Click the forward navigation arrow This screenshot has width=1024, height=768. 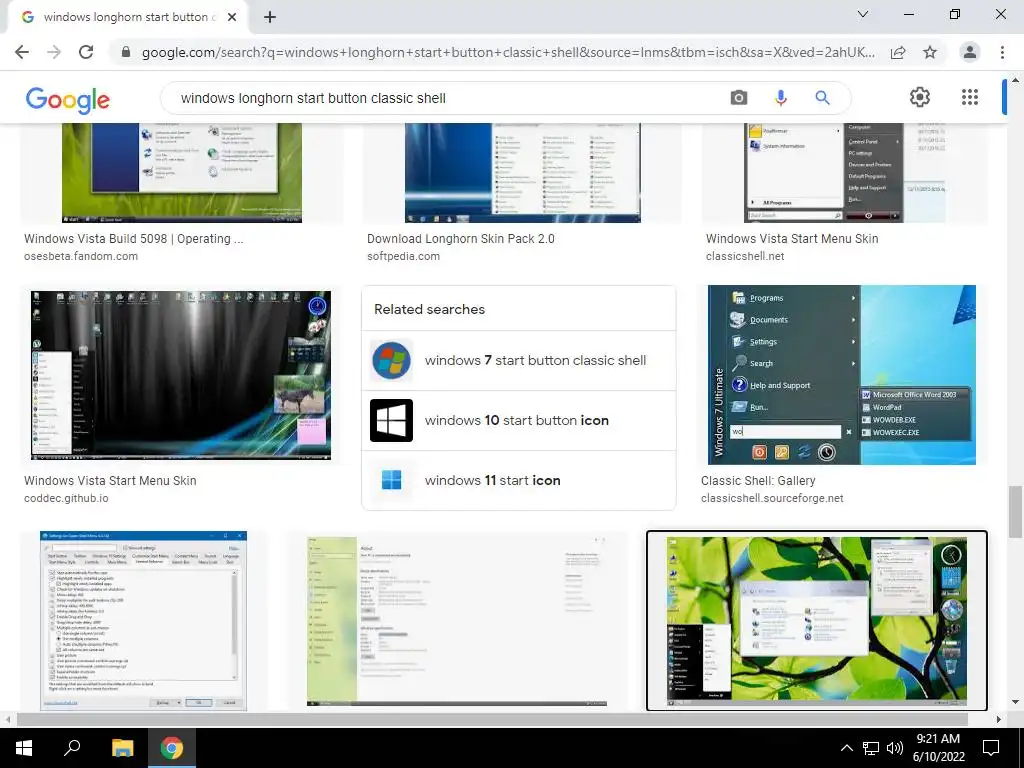point(54,52)
